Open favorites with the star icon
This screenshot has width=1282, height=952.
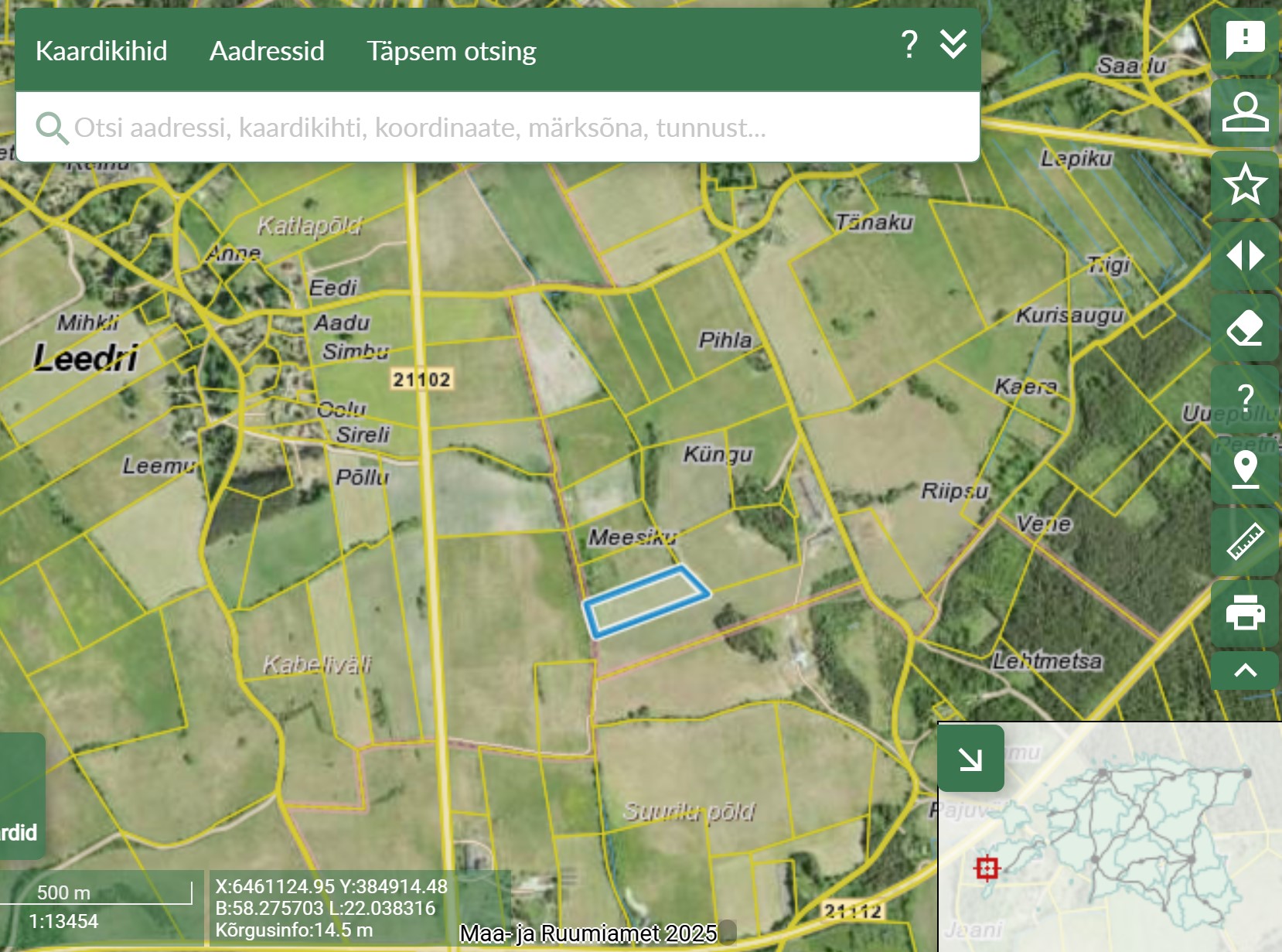1244,184
